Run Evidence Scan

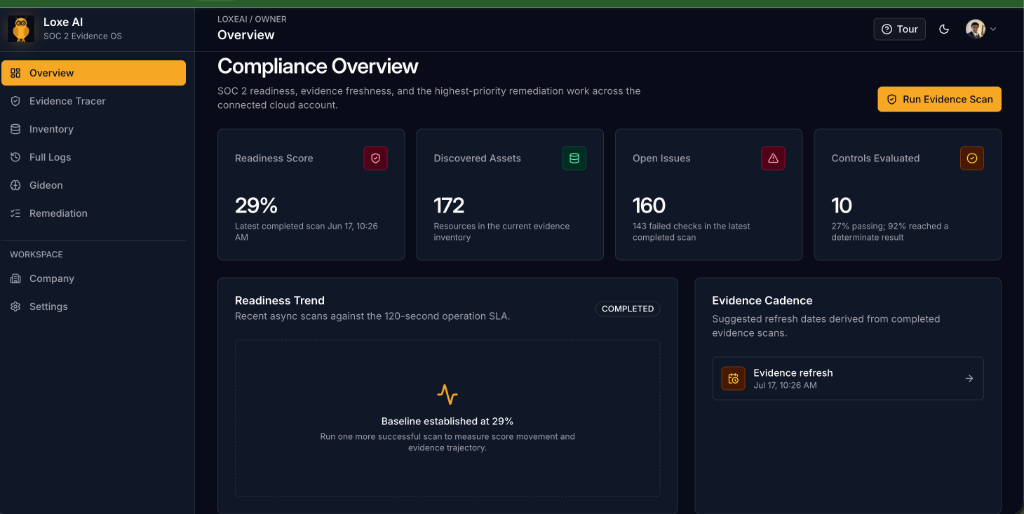click(x=939, y=99)
